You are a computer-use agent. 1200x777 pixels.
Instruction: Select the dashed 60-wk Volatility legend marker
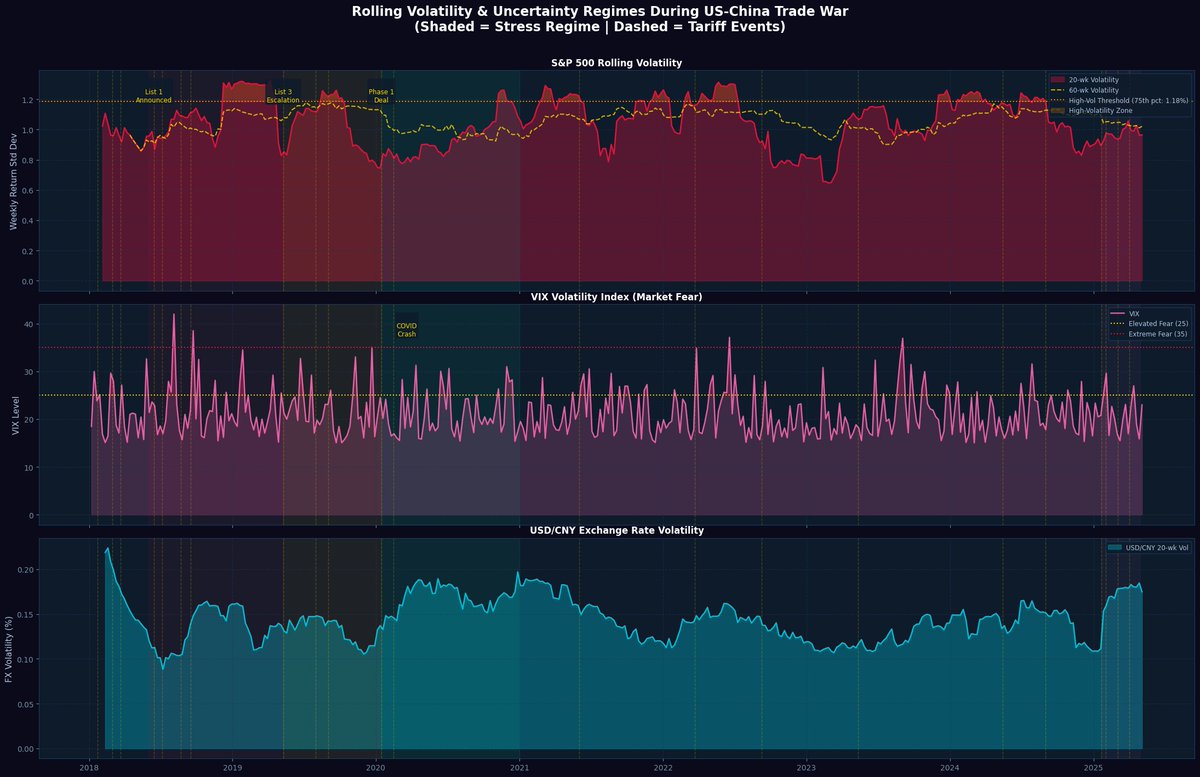(1057, 91)
